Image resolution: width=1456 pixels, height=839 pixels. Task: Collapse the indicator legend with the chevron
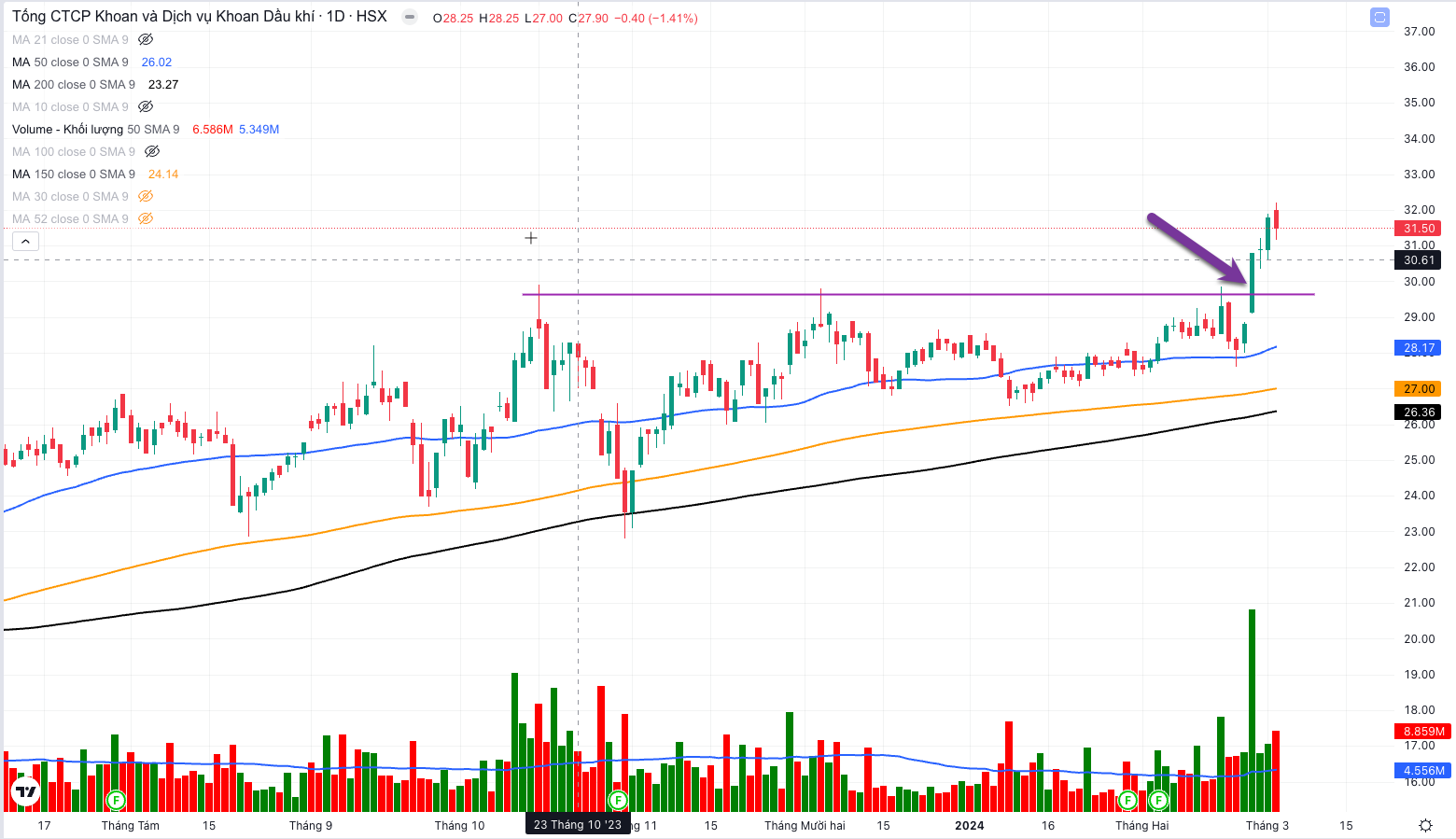25,242
